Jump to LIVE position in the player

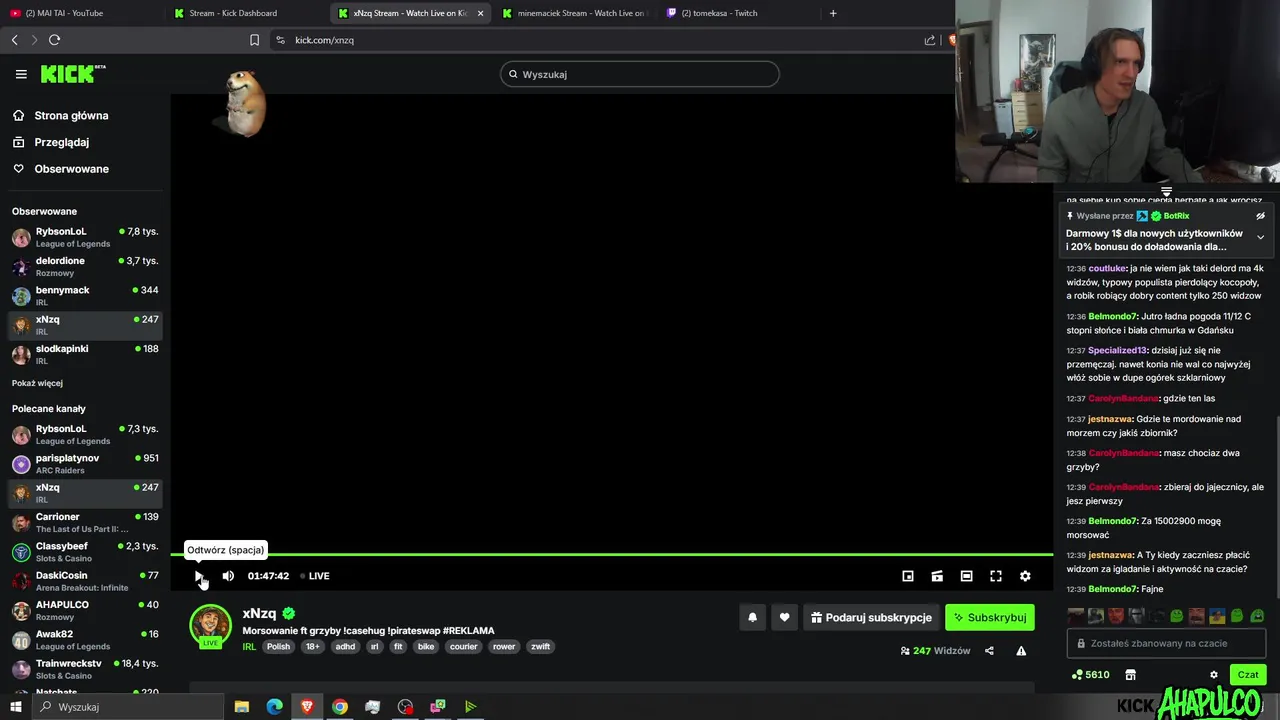315,576
